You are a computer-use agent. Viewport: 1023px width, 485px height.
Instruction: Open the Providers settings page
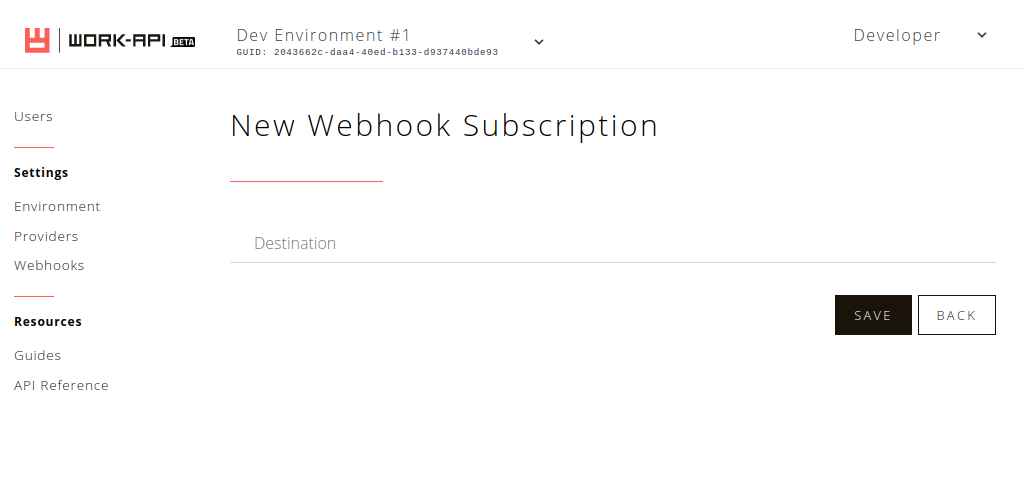point(46,236)
